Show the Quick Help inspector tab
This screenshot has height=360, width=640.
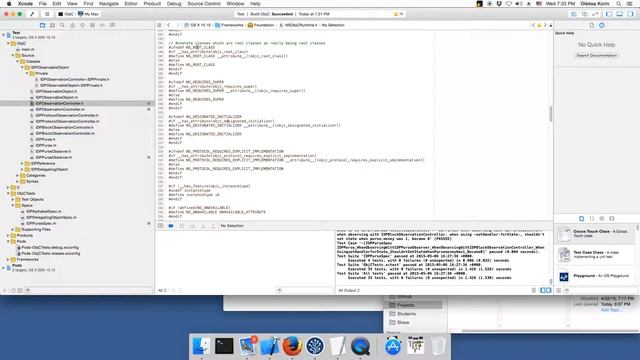tap(602, 25)
